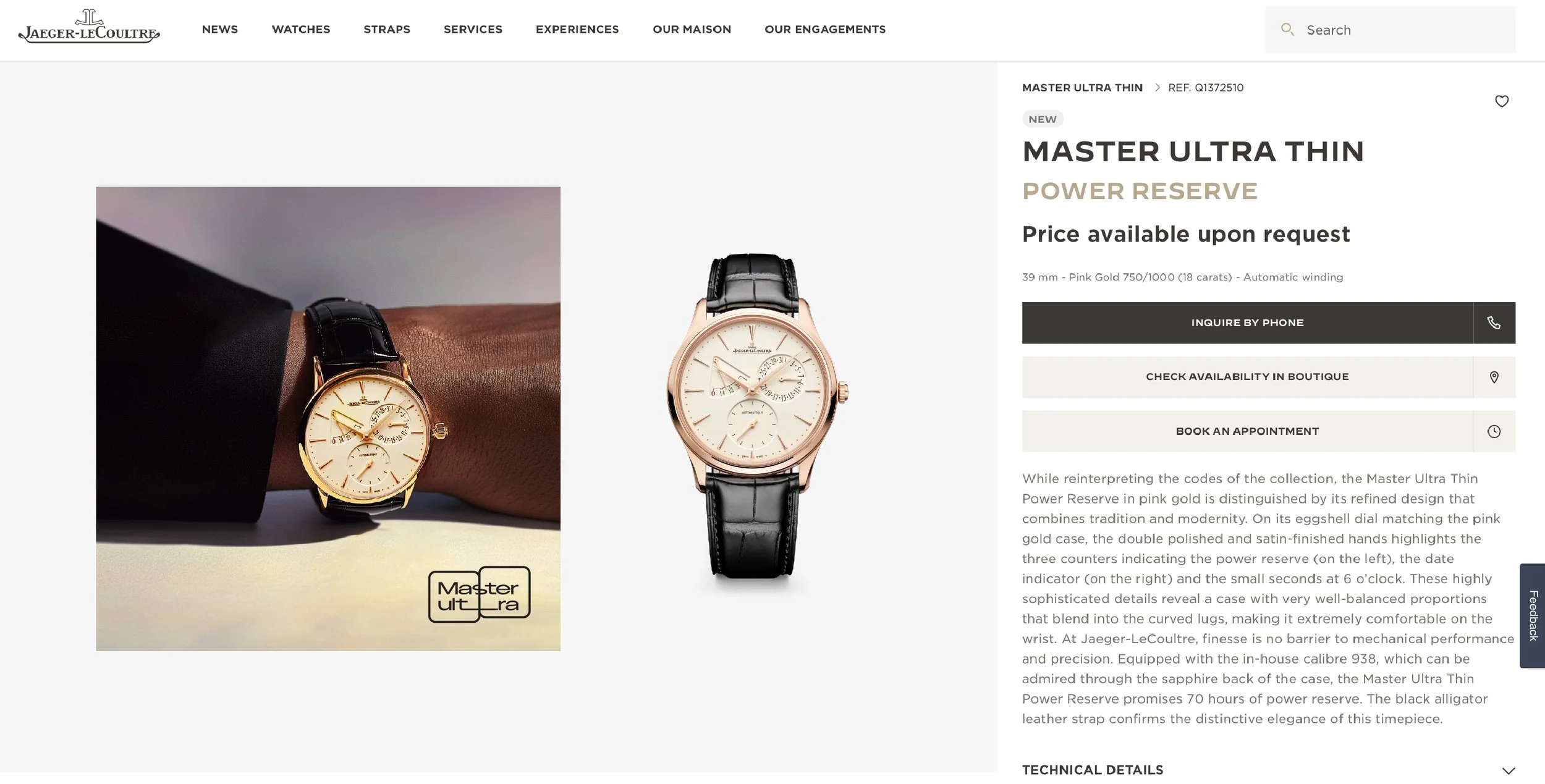Screen dimensions: 1545x784
Task: Open the Feedback side tab
Action: pyautogui.click(x=1533, y=615)
